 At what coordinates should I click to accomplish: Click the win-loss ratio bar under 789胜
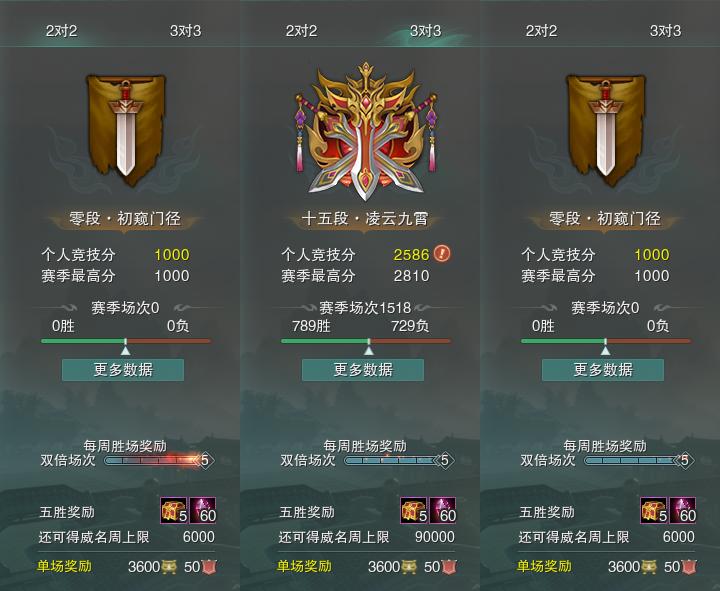click(366, 341)
